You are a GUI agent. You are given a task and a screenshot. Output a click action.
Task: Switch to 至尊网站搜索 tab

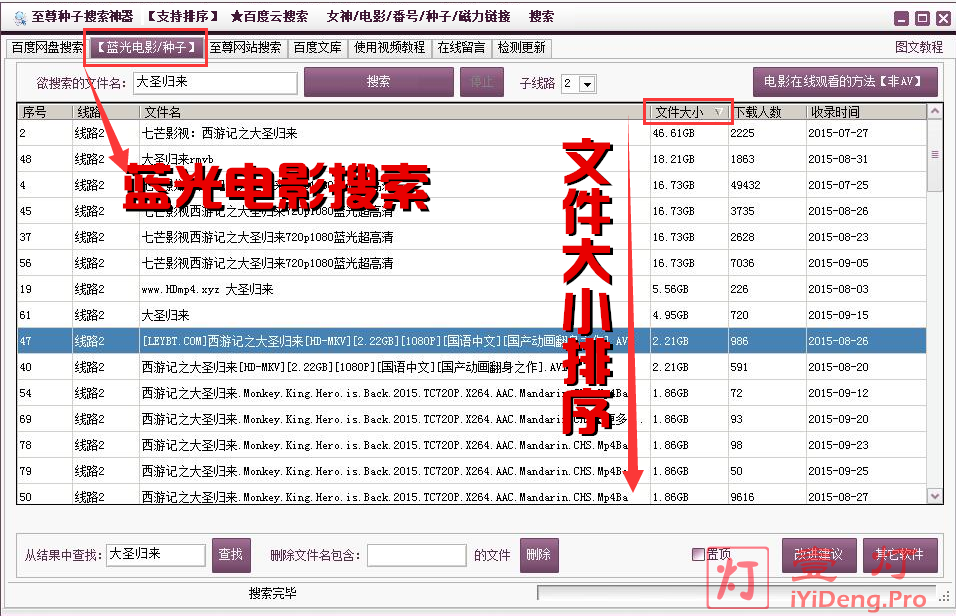click(x=245, y=48)
